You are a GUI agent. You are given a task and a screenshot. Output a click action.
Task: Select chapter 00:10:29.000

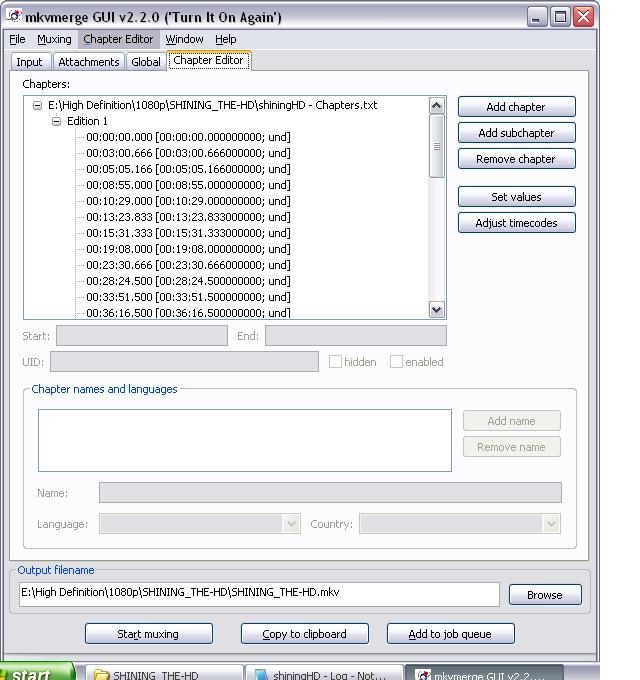[x=188, y=201]
